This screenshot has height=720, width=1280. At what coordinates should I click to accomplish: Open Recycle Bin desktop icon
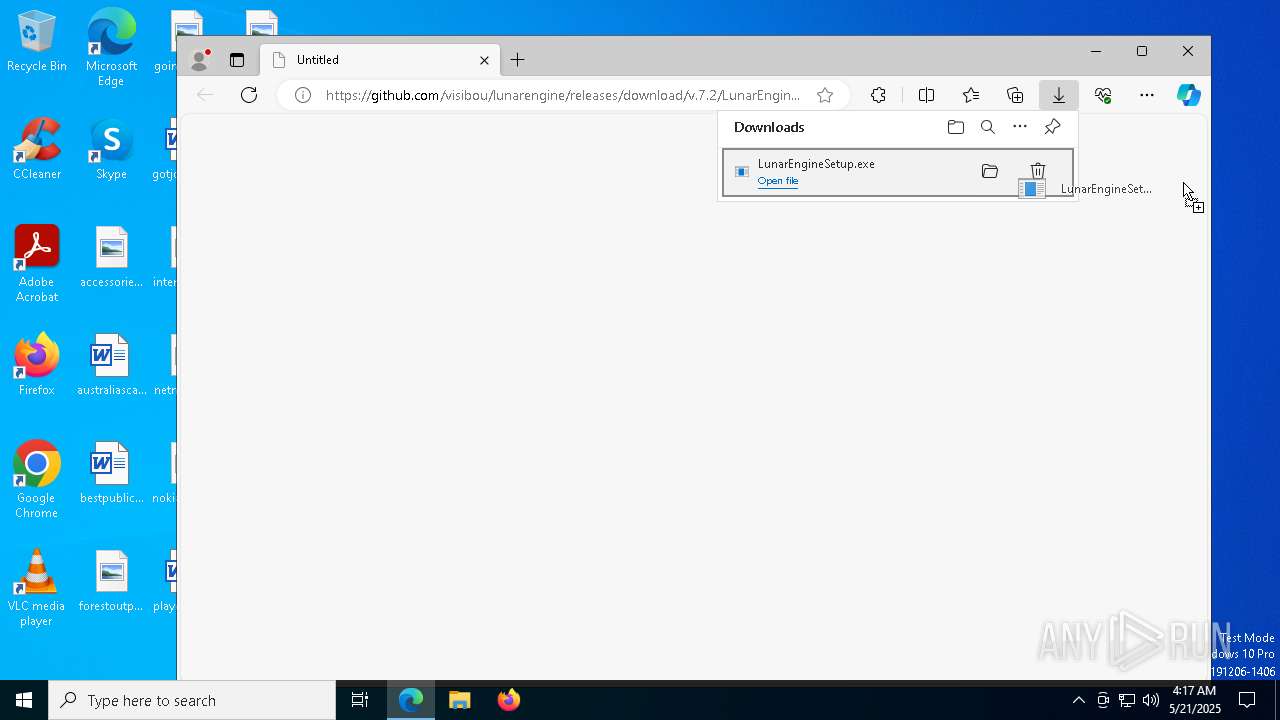coord(37,42)
